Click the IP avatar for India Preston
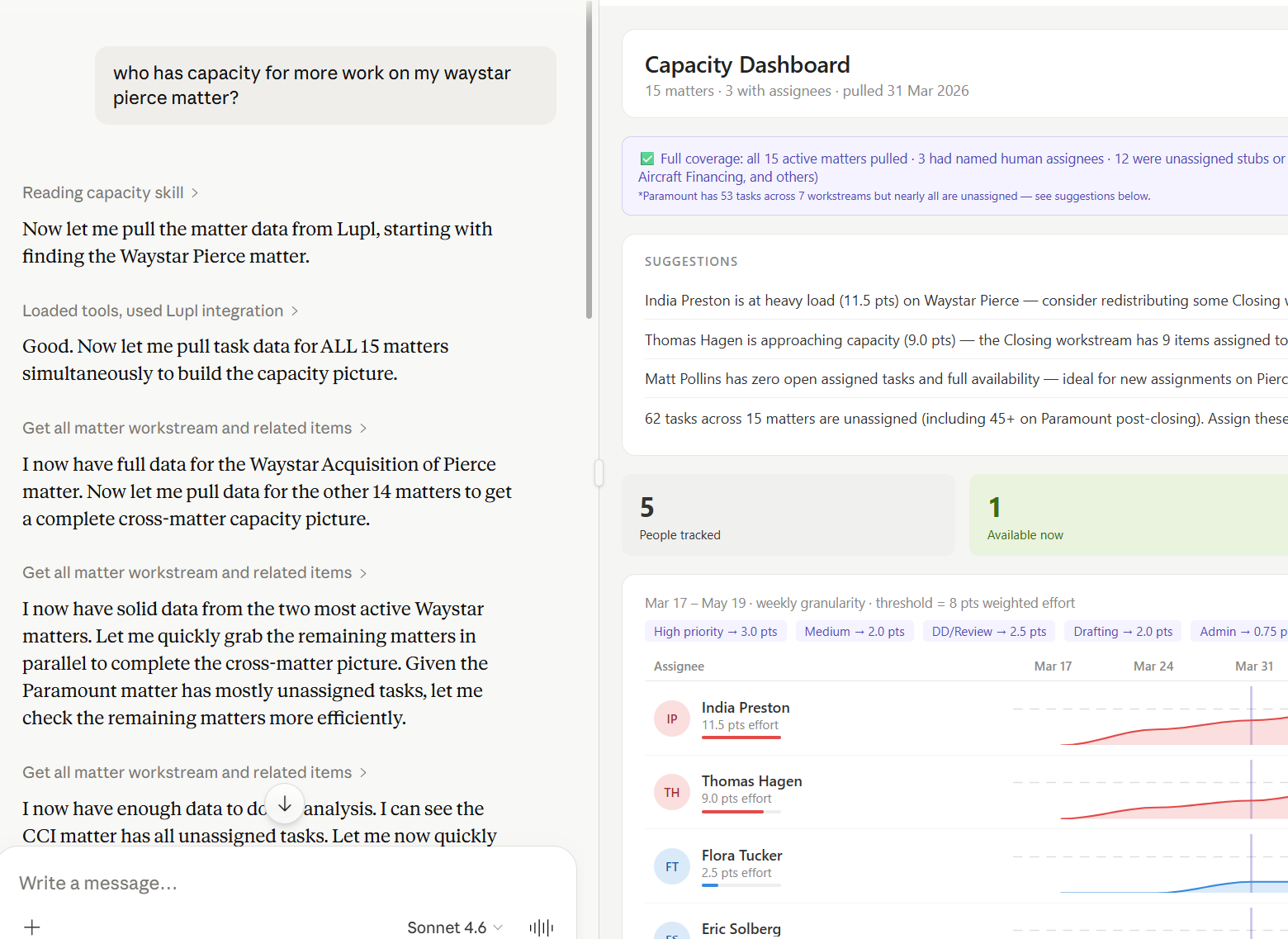Image resolution: width=1288 pixels, height=939 pixels. click(672, 718)
